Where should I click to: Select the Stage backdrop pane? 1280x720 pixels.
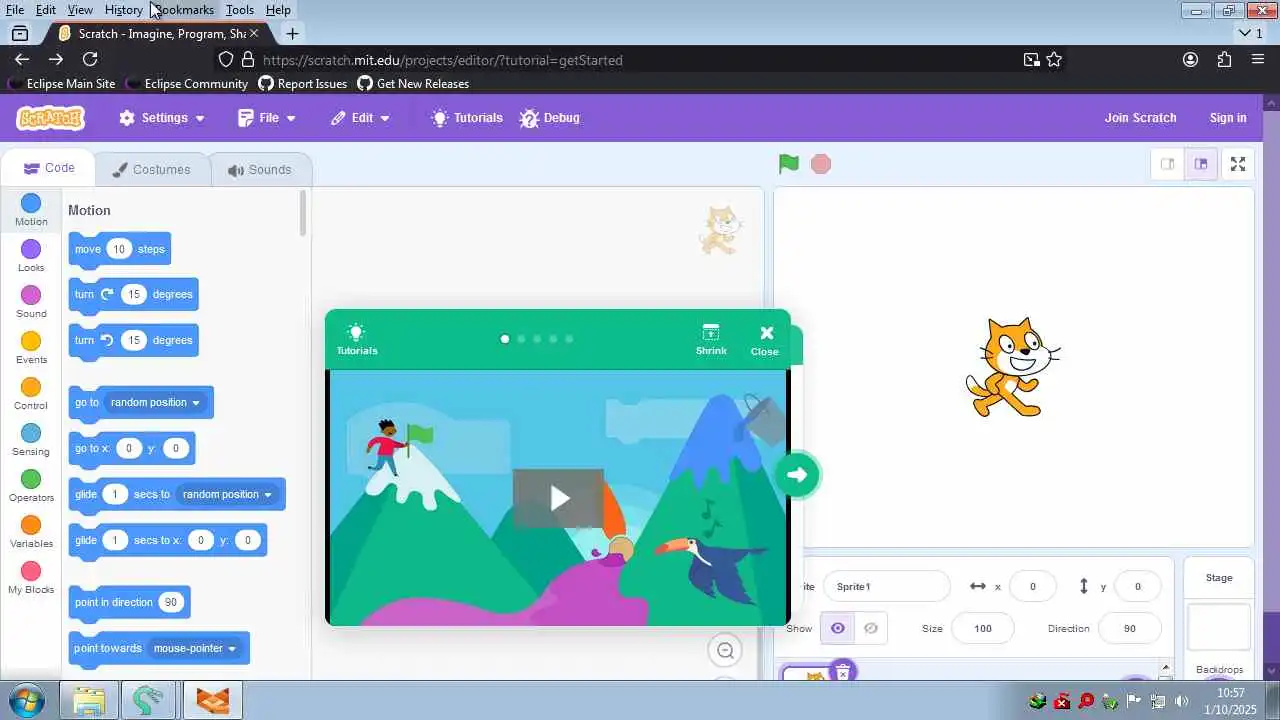1219,617
